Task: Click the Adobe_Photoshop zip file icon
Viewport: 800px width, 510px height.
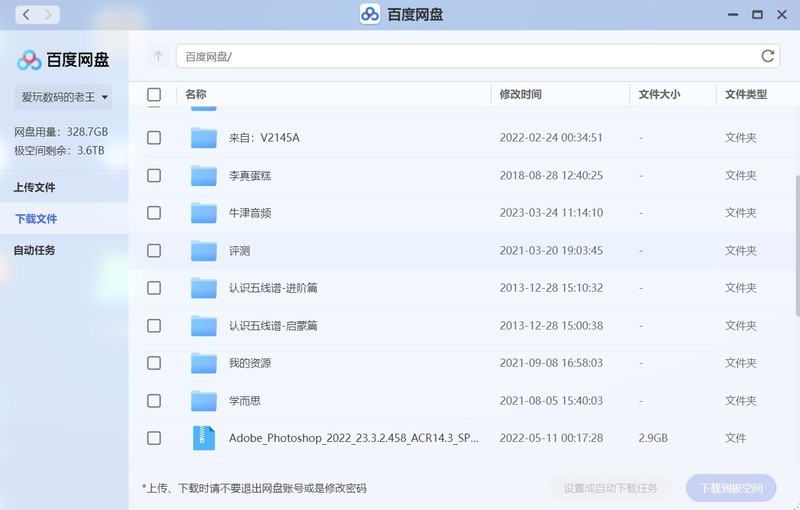Action: coord(204,438)
